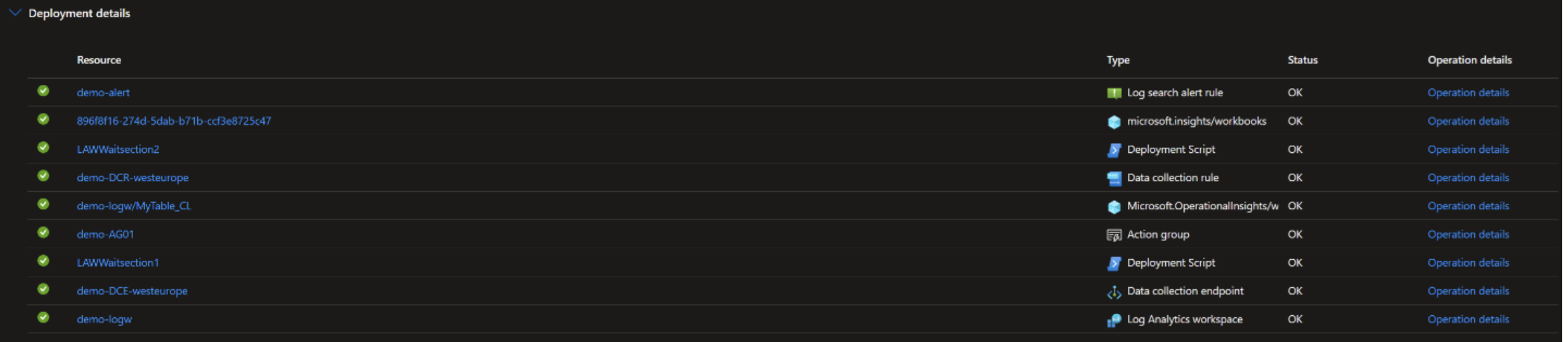Open the LAWWaitsection2 resource

coord(118,150)
